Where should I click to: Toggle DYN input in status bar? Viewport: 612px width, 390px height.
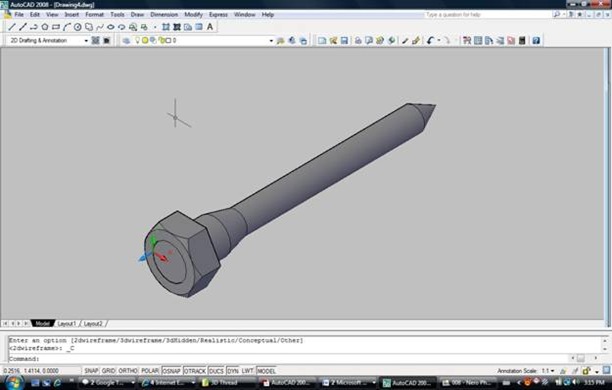coord(233,370)
